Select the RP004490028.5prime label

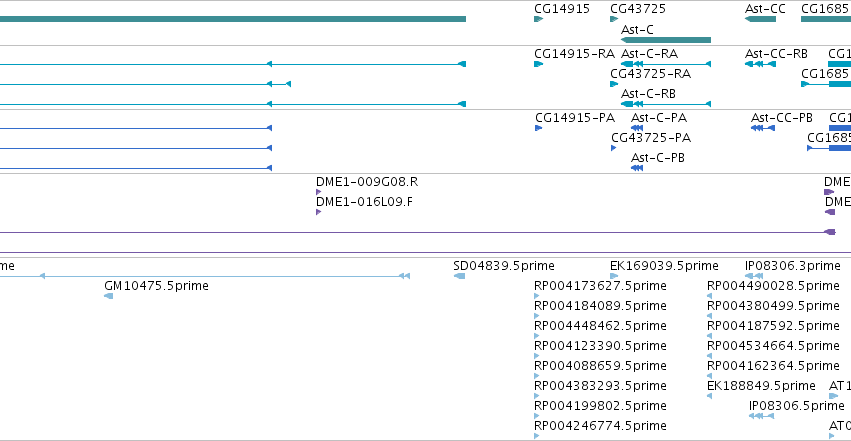773,286
